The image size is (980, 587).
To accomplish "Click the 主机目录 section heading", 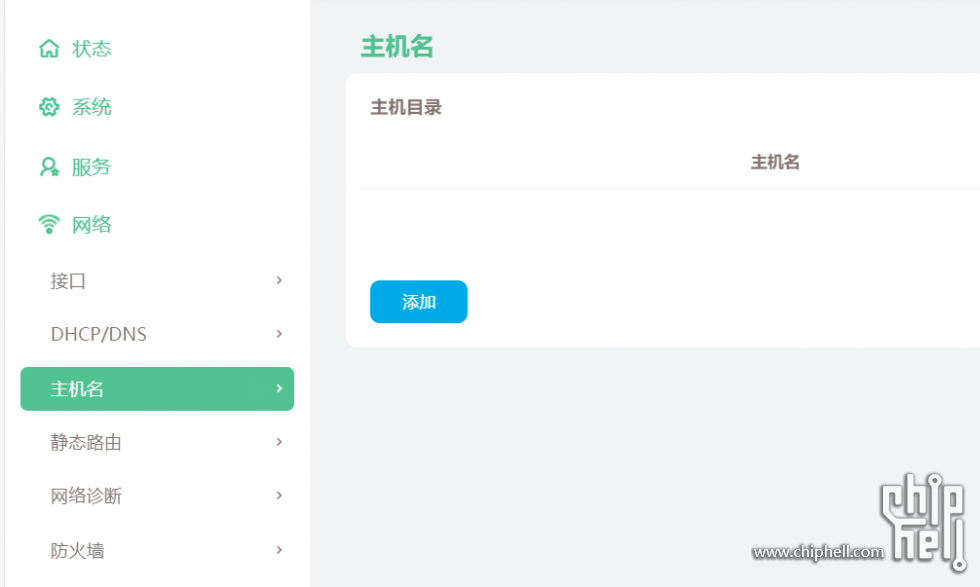I will click(406, 108).
